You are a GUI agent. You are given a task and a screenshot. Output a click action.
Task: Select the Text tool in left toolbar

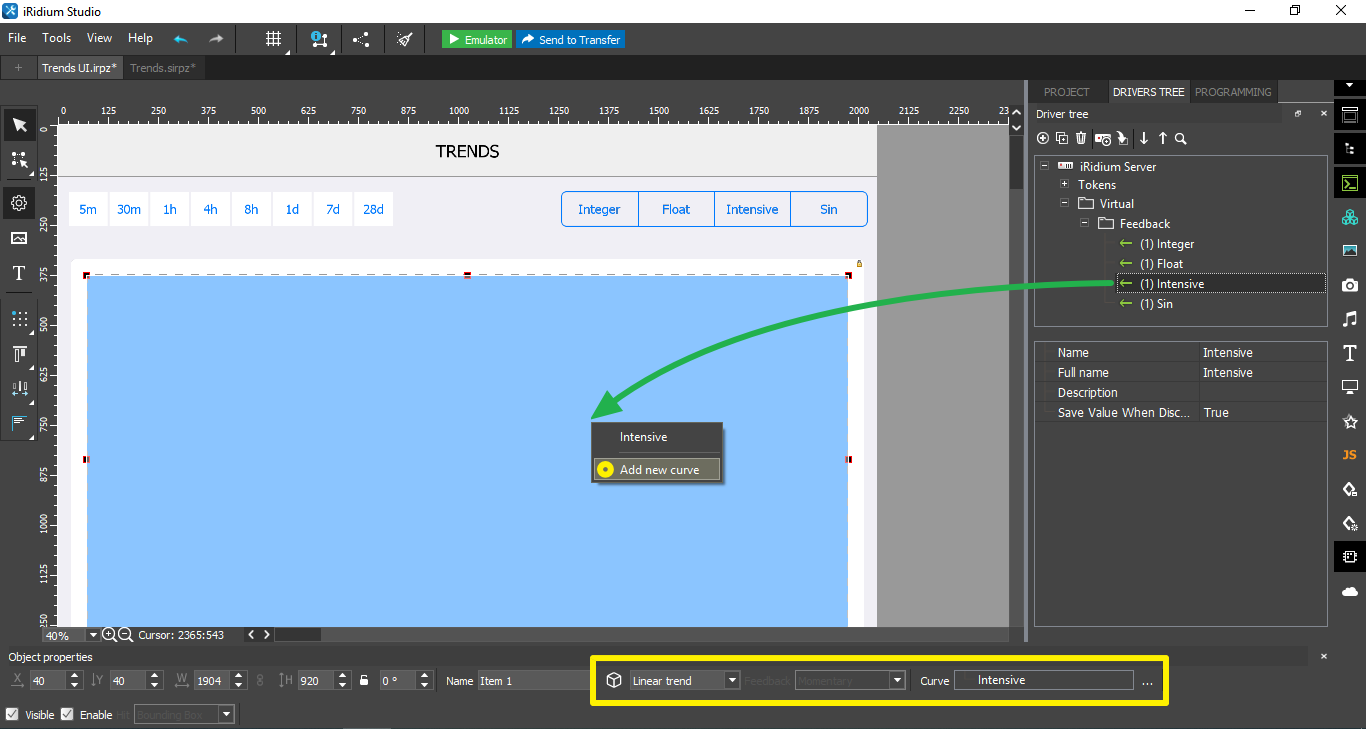(x=19, y=273)
